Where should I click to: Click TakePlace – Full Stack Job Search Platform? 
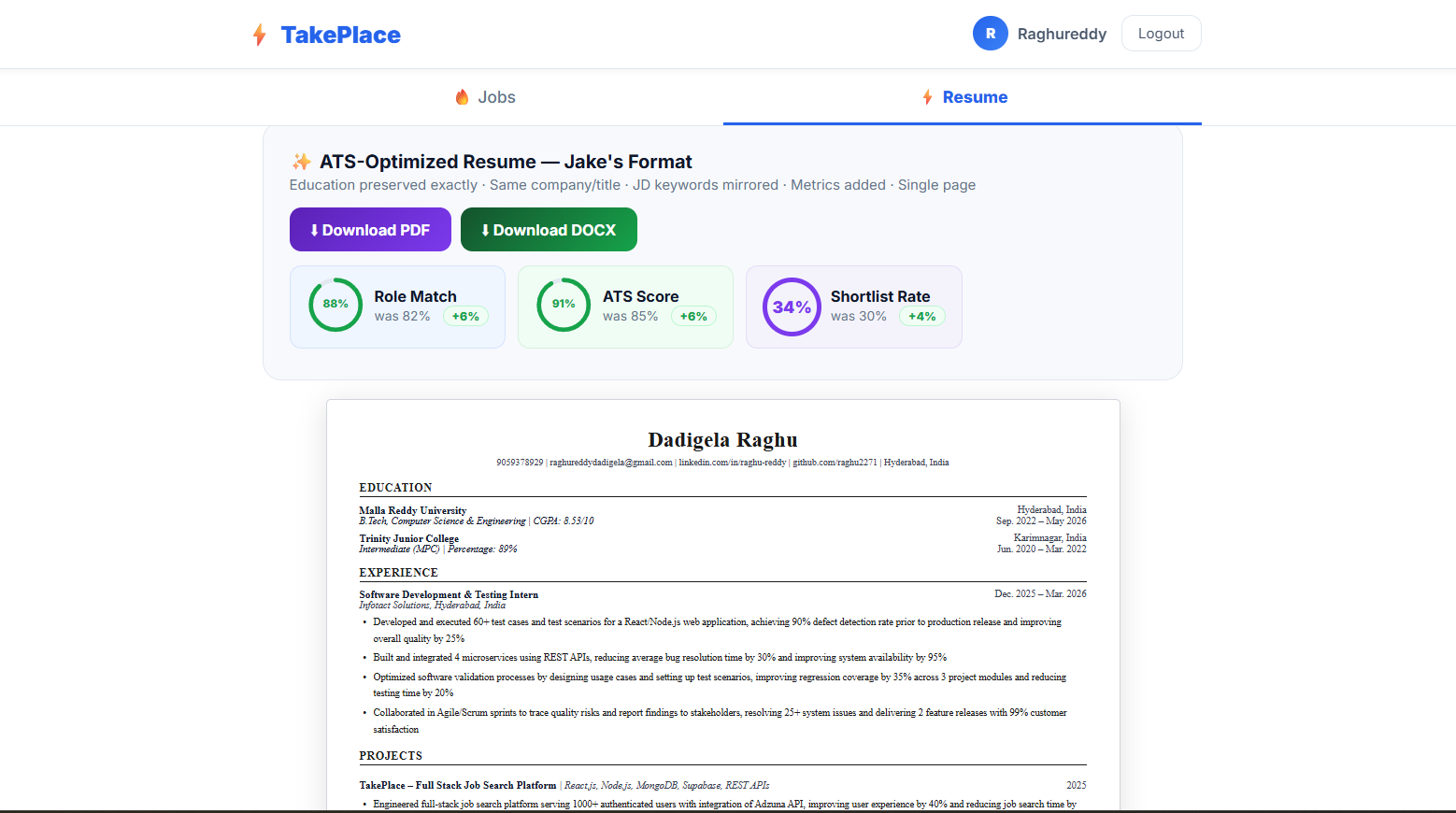coord(458,786)
